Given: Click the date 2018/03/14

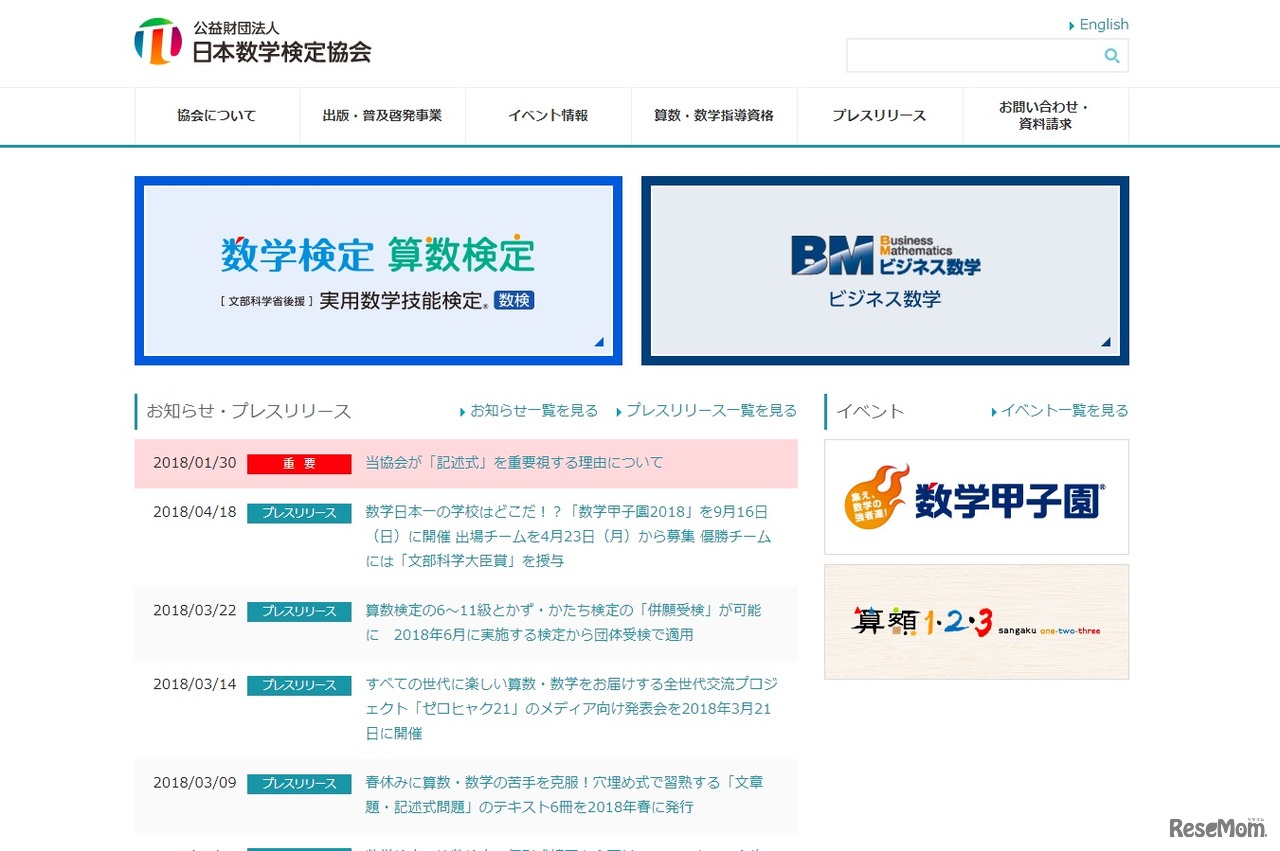Looking at the screenshot, I should point(195,685).
